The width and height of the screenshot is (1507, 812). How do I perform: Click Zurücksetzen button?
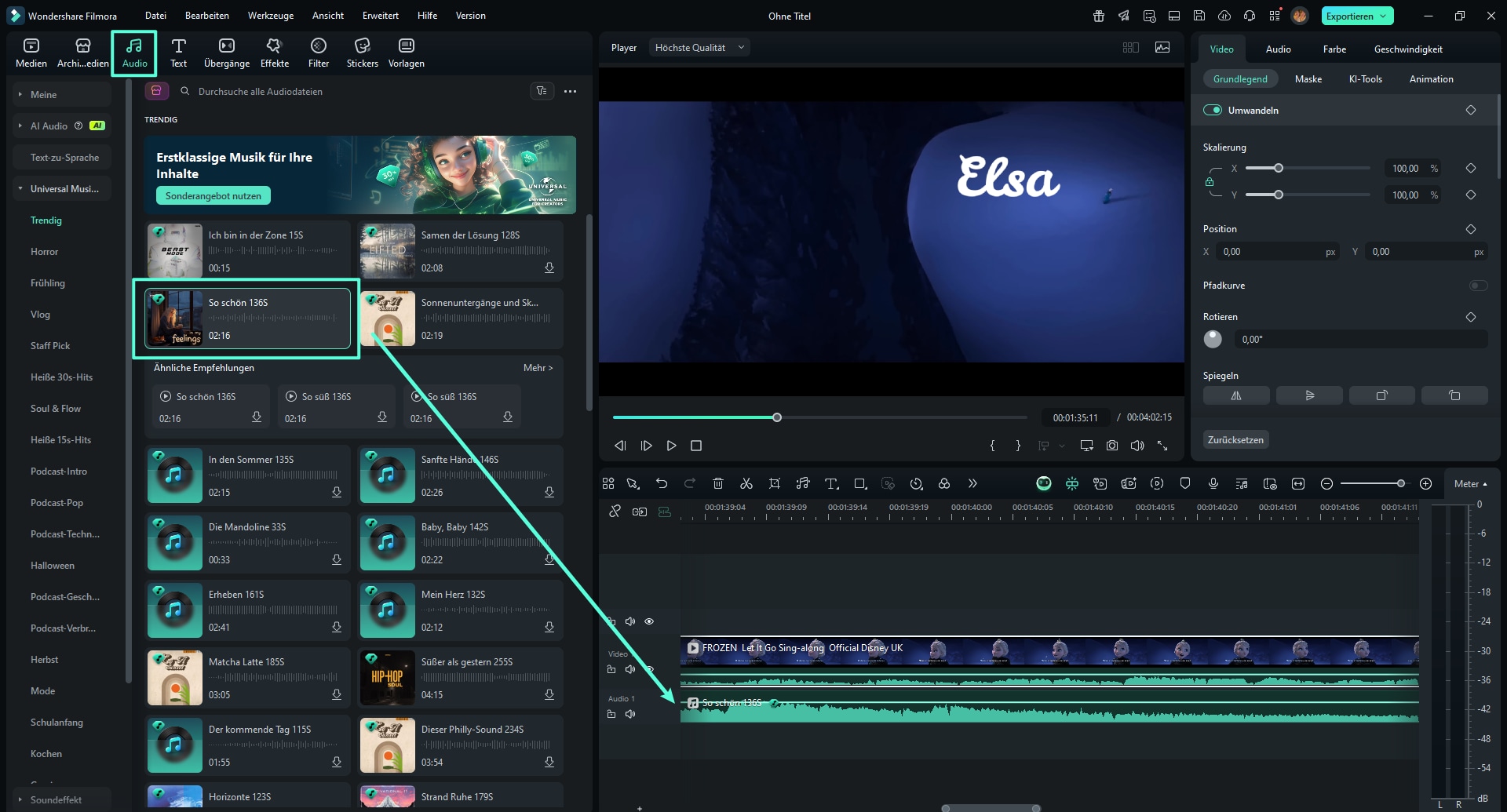click(1235, 439)
